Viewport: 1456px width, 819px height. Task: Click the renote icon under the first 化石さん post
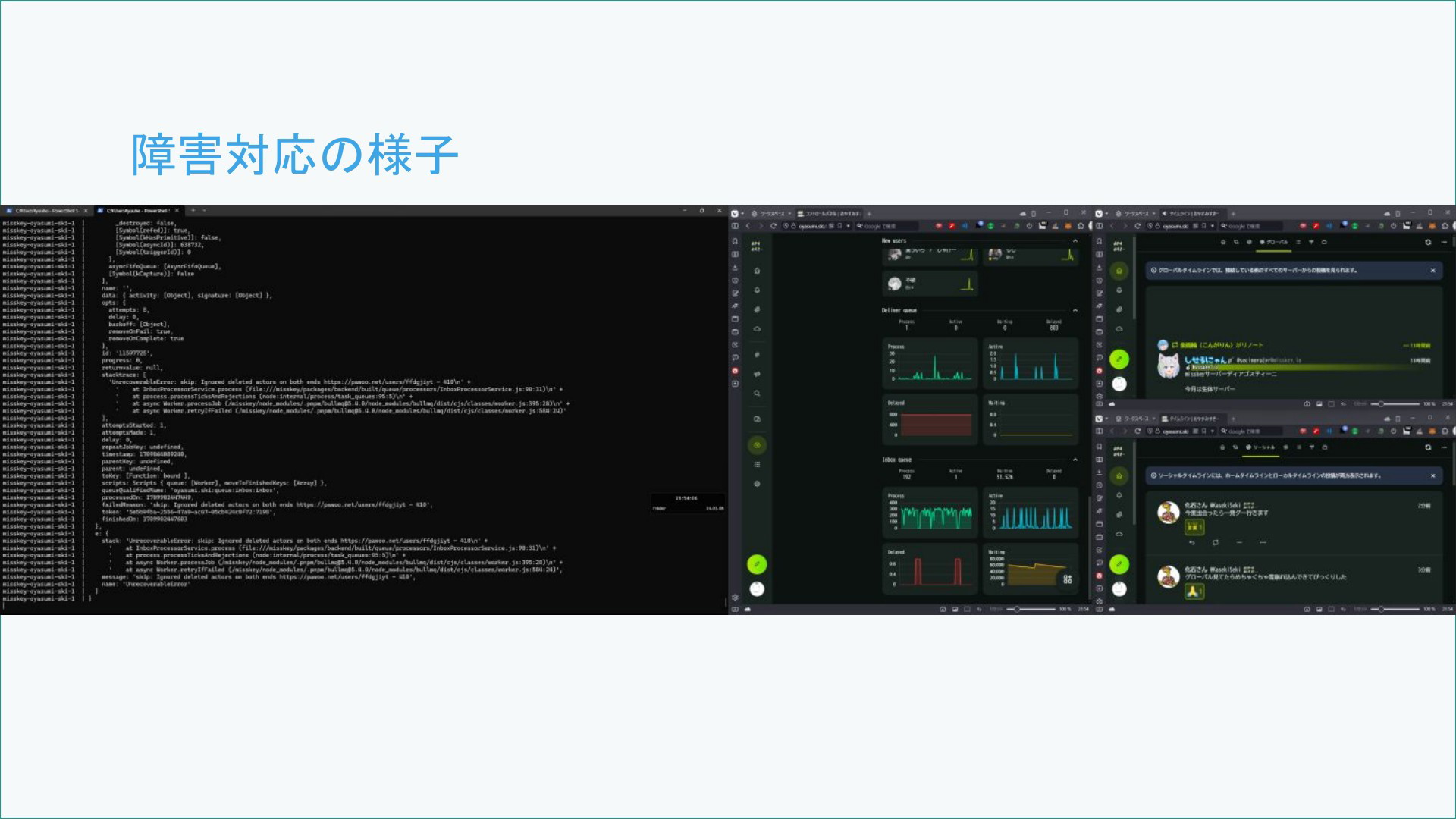point(1216,543)
